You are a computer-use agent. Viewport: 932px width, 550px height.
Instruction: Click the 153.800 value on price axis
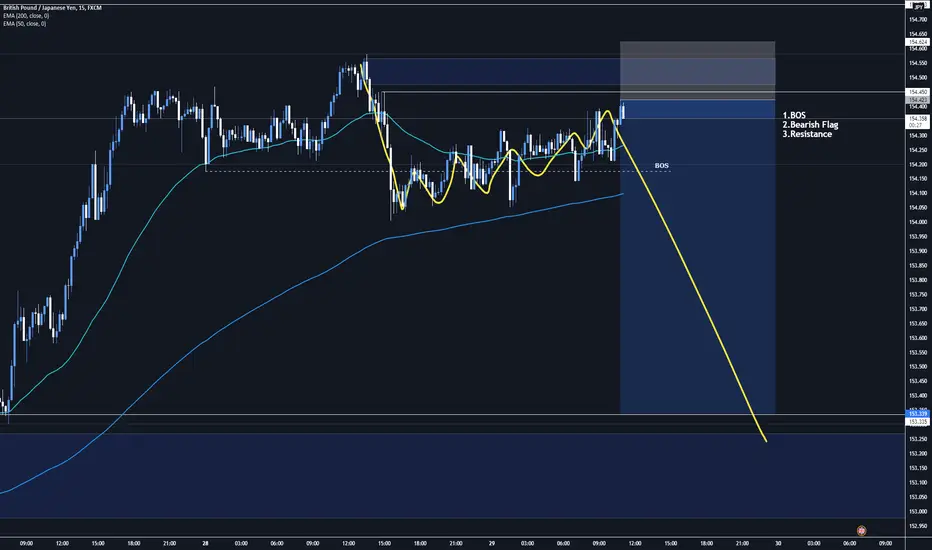click(918, 279)
